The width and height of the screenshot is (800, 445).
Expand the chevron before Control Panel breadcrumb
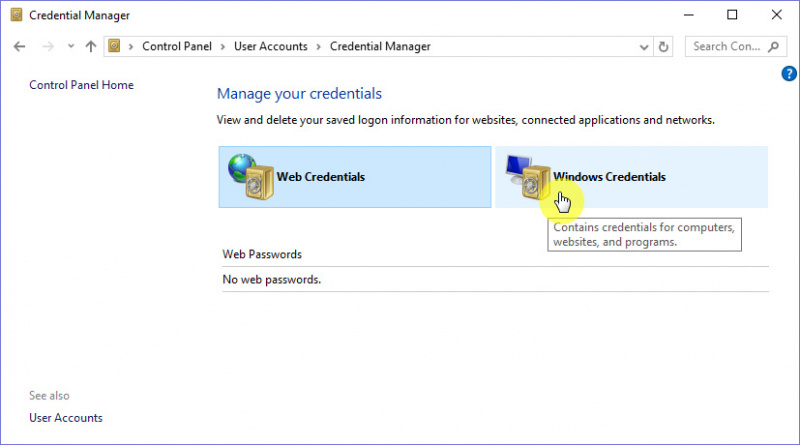click(131, 47)
